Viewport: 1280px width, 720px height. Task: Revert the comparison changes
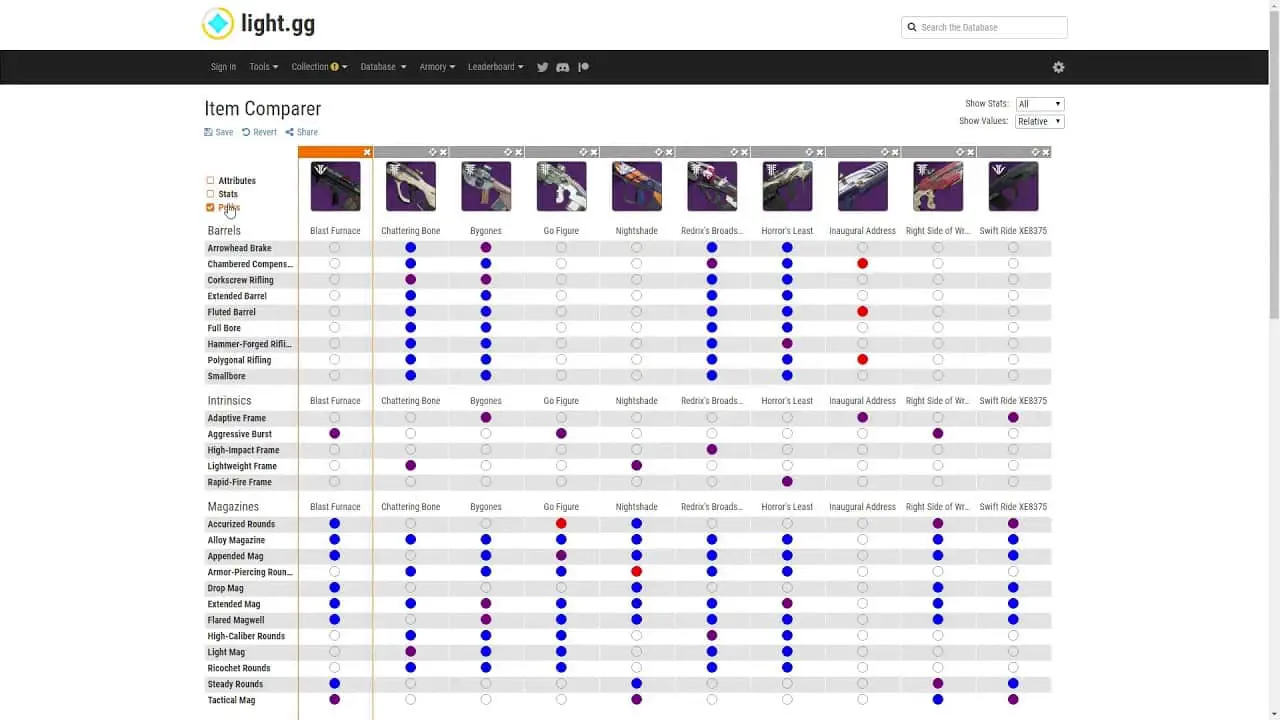click(x=259, y=132)
